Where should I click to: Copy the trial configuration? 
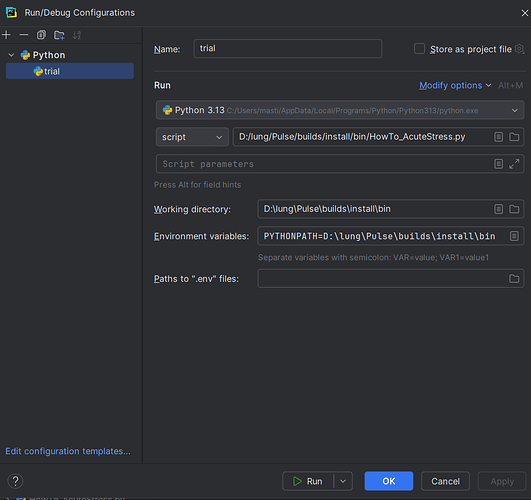point(41,35)
